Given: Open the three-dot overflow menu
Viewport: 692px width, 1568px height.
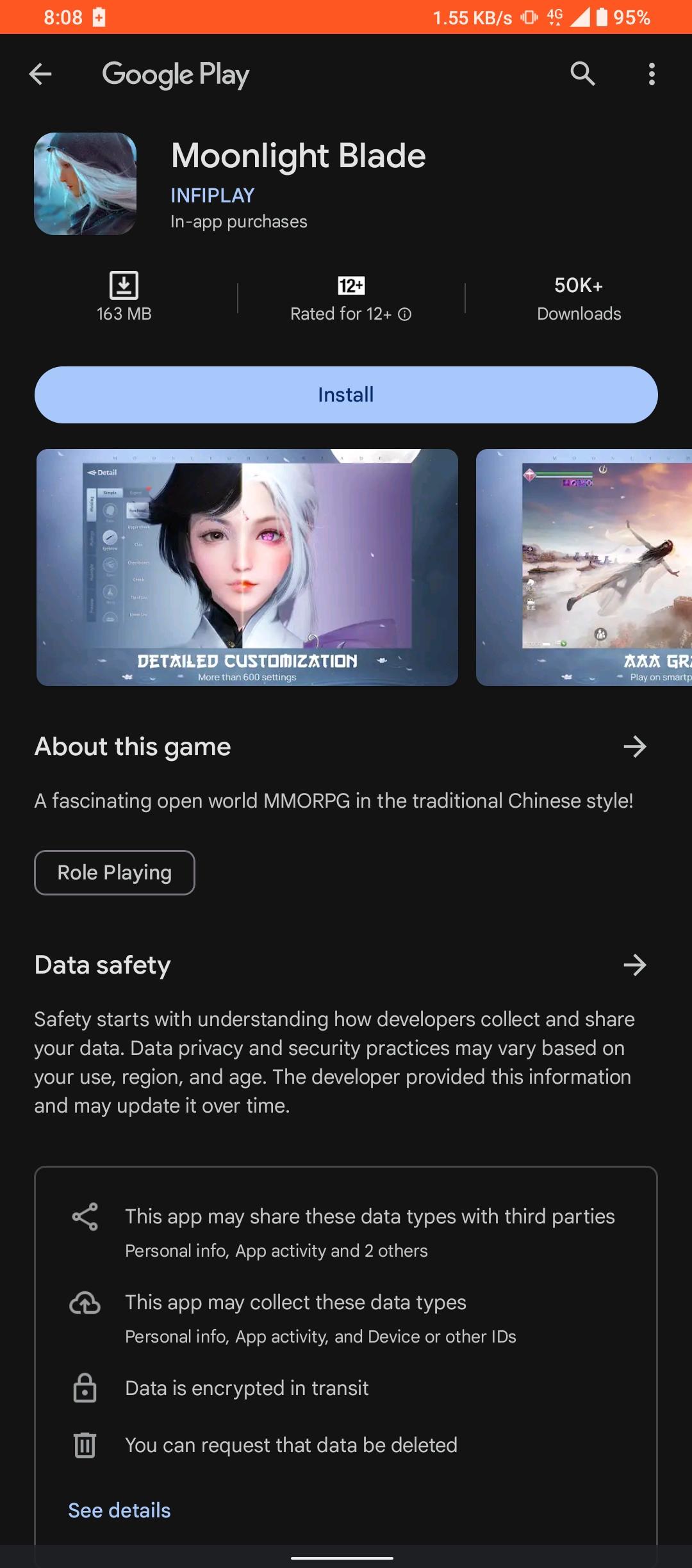Looking at the screenshot, I should click(652, 74).
